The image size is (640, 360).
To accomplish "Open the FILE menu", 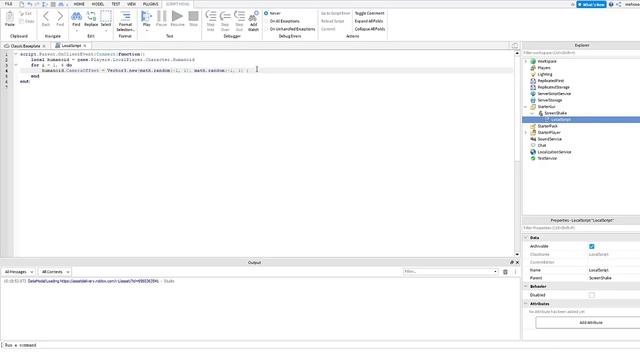I will tap(8, 4).
